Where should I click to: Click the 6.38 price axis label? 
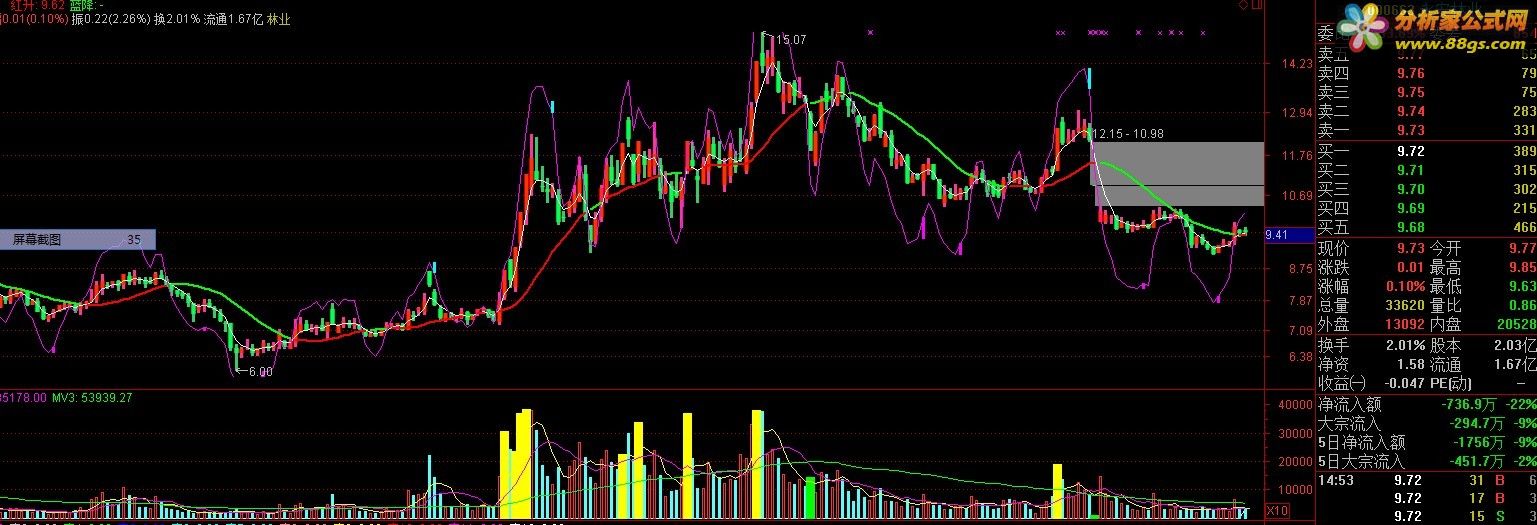pyautogui.click(x=1300, y=356)
